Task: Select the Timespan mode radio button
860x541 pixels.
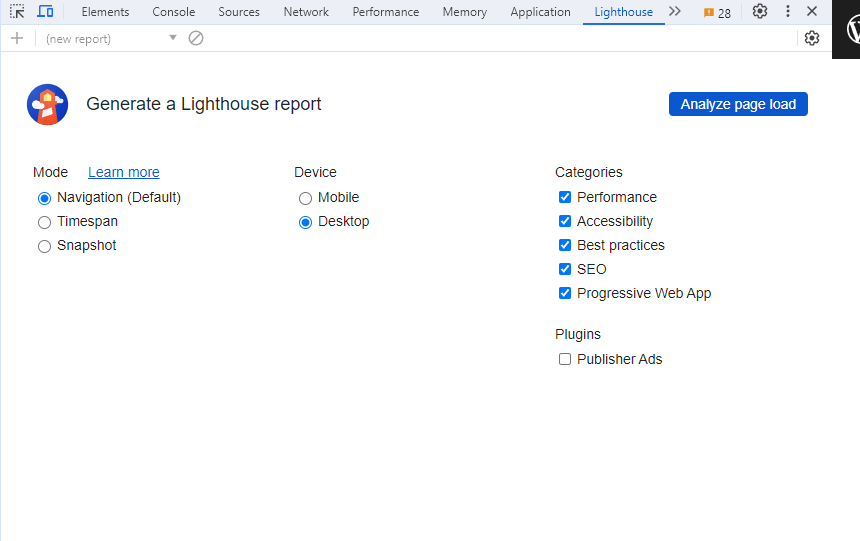Action: 44,222
